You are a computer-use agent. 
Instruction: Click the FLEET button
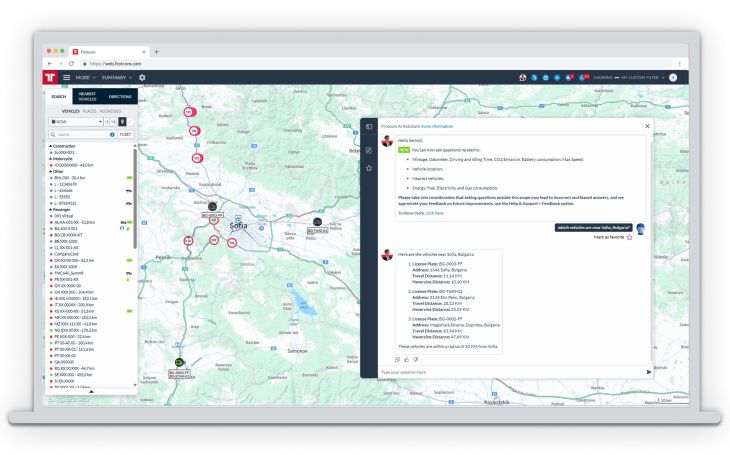pyautogui.click(x=125, y=133)
